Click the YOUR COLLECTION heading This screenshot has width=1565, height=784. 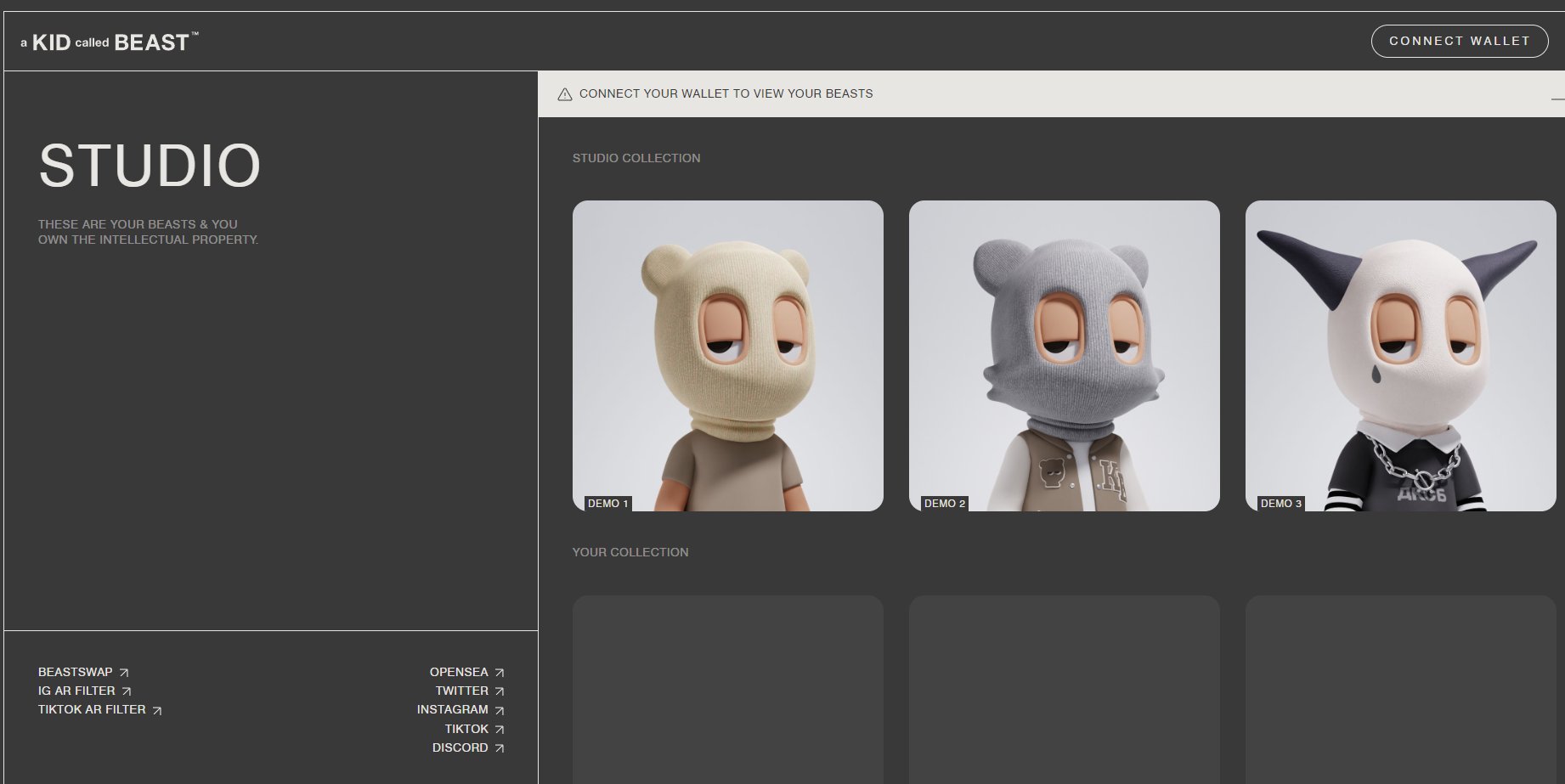click(630, 552)
